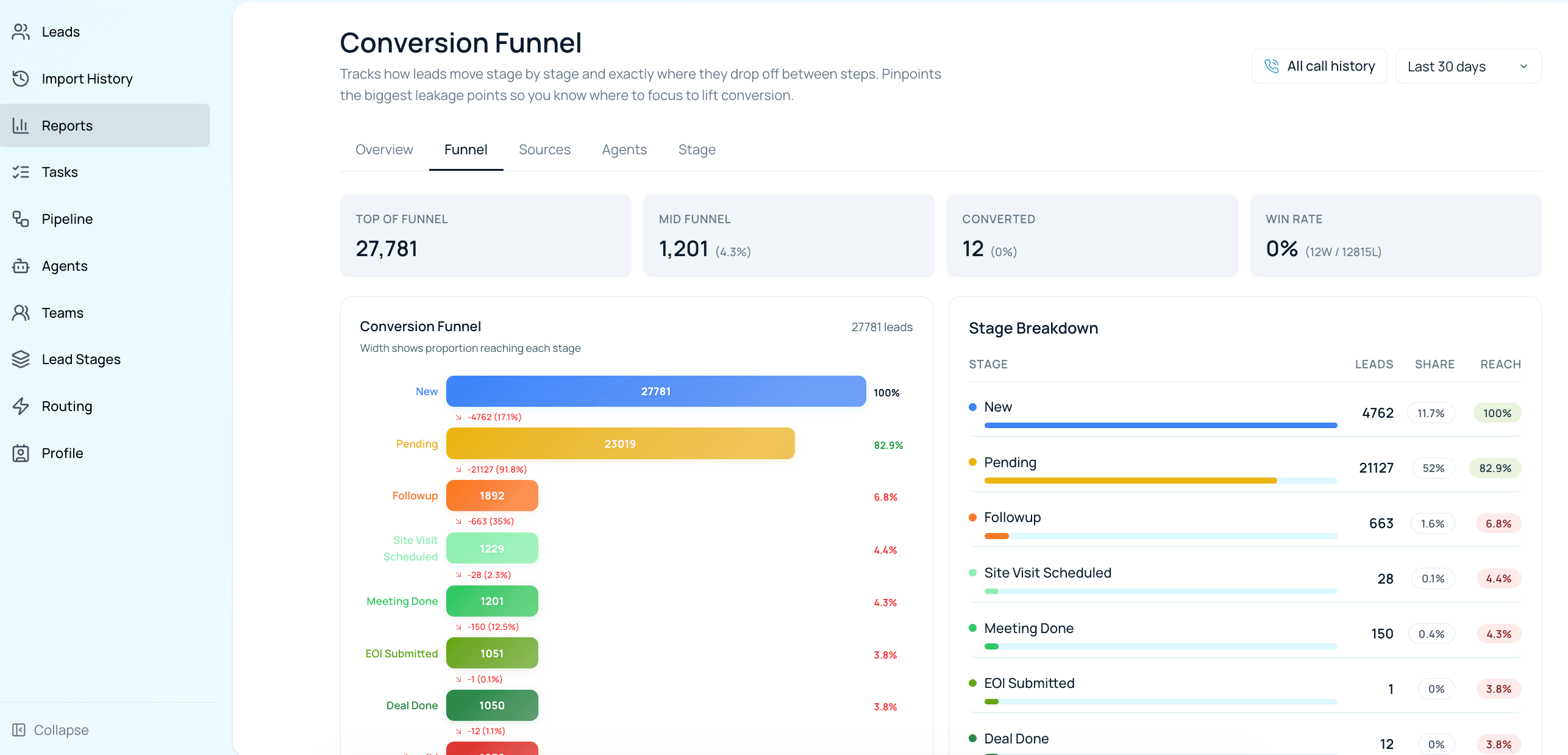The image size is (1568, 755).
Task: Click drop-off arrow icon beside -150 (12.5%)
Action: point(458,627)
